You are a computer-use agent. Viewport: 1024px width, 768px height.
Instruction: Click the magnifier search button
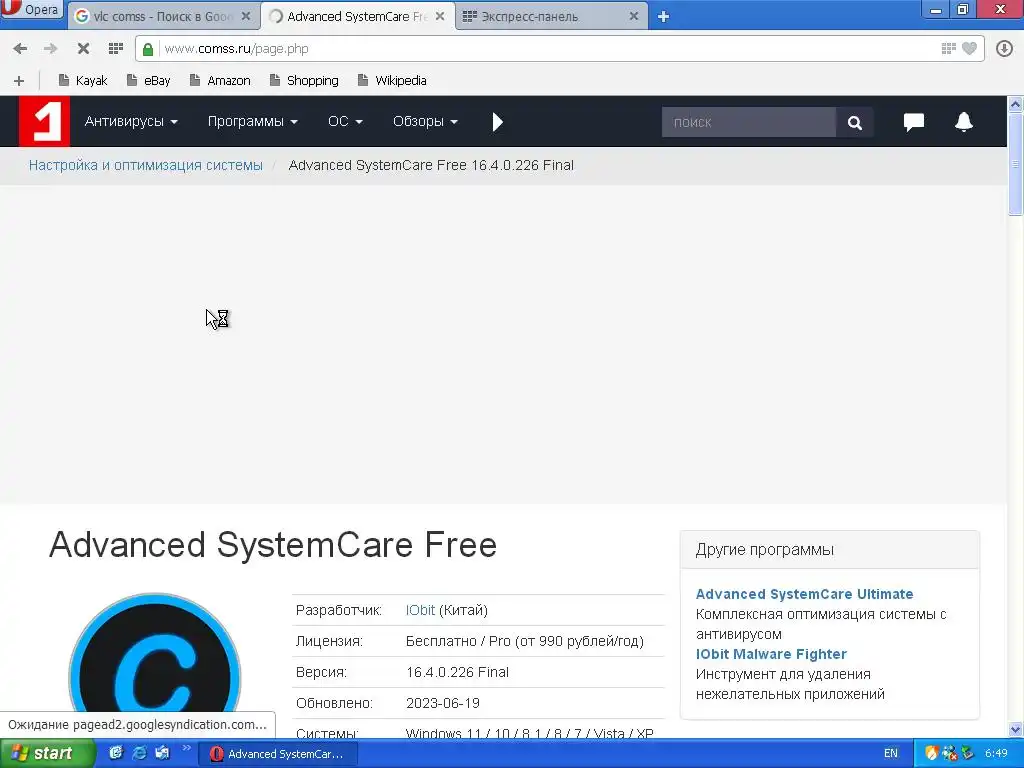[854, 122]
